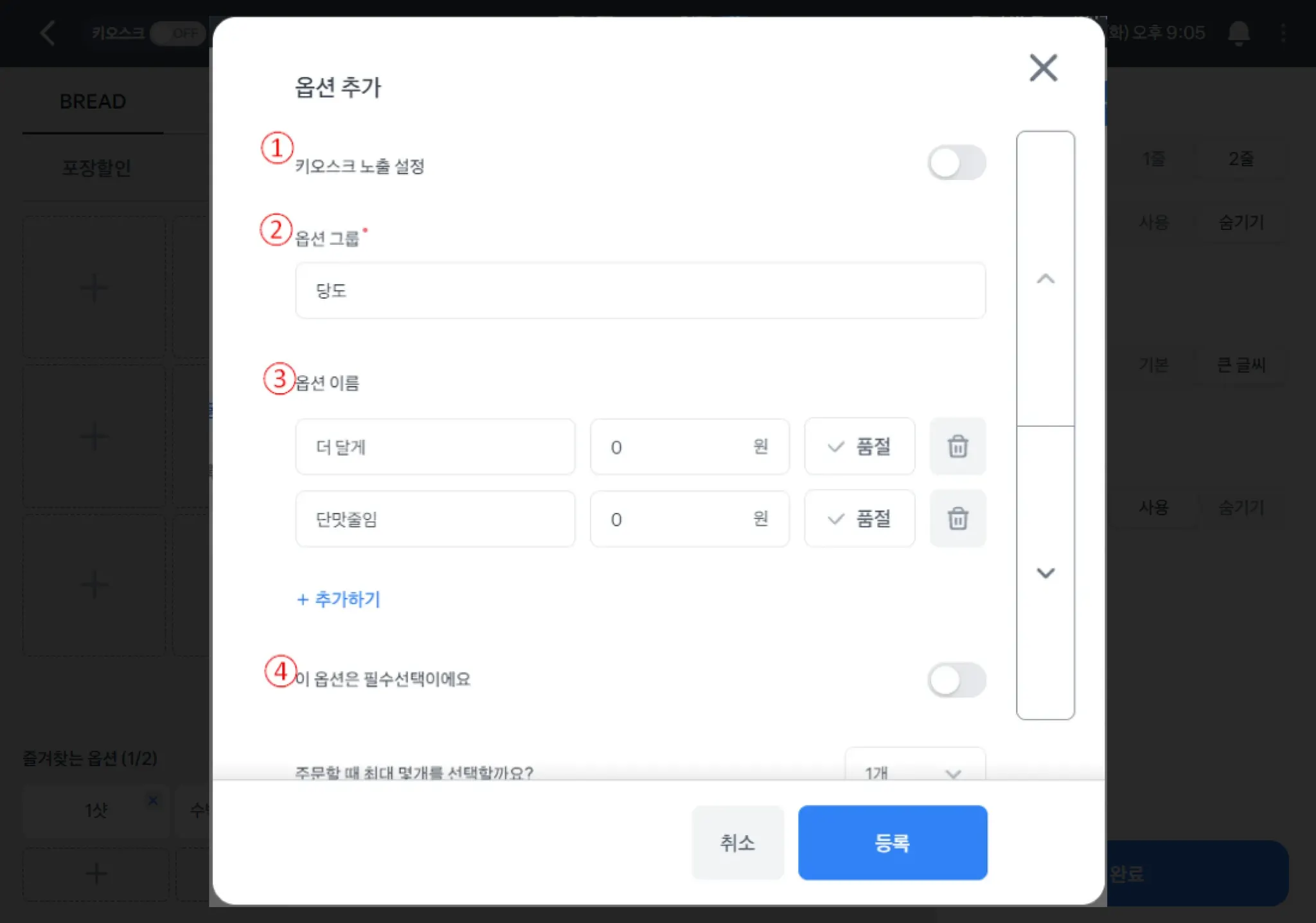Move option up with the up chevron
Image resolution: width=1316 pixels, height=923 pixels.
click(x=1045, y=279)
